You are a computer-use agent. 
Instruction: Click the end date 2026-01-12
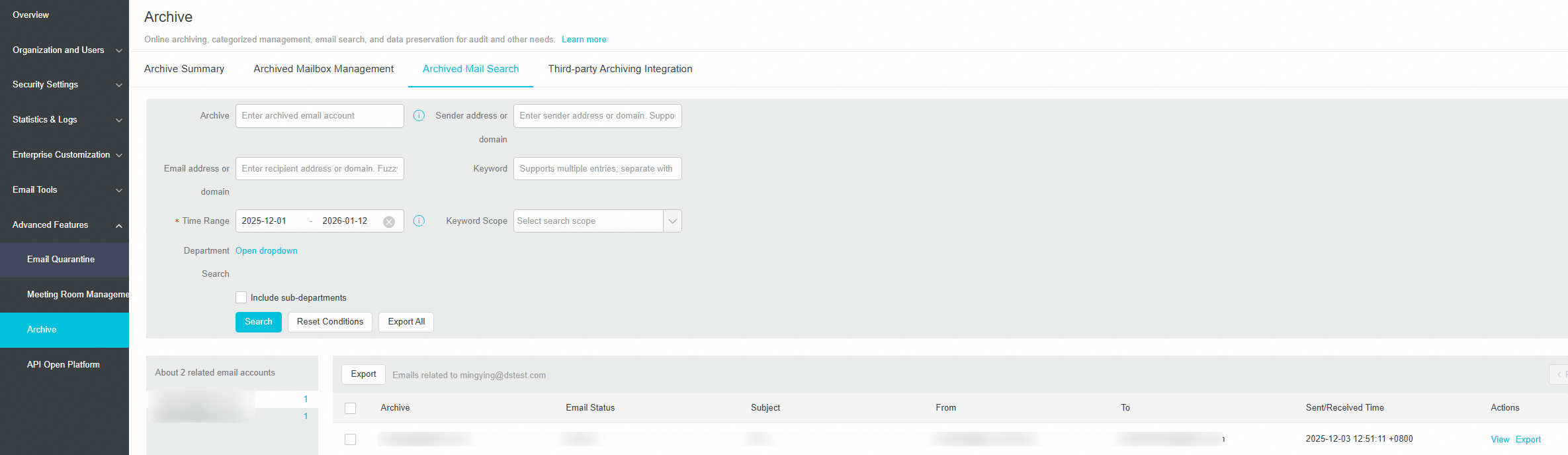[345, 221]
